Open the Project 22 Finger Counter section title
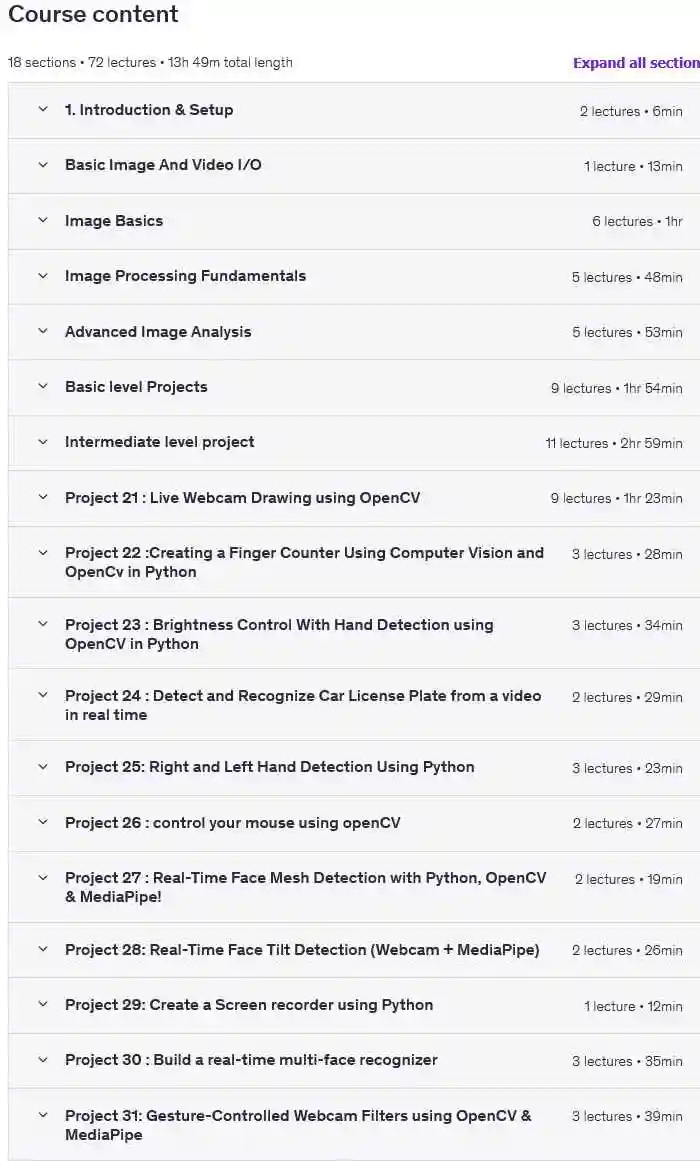This screenshot has width=700, height=1161. coord(304,562)
